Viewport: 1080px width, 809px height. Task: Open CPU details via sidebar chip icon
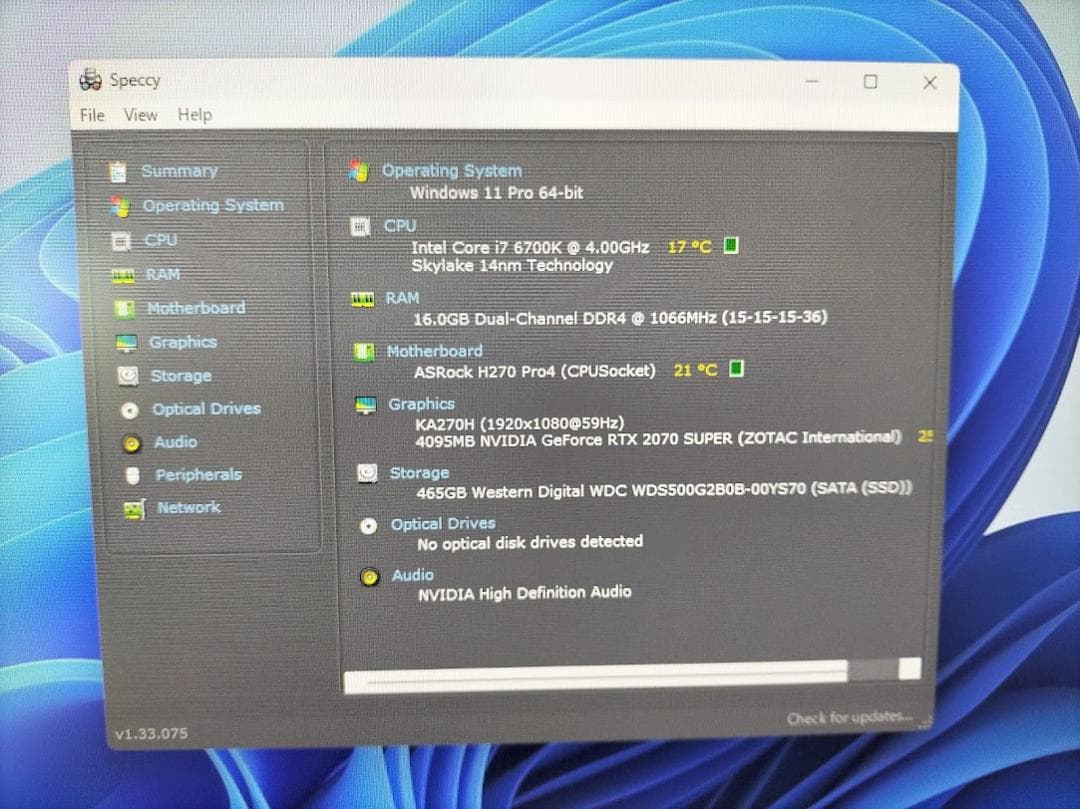coord(122,241)
